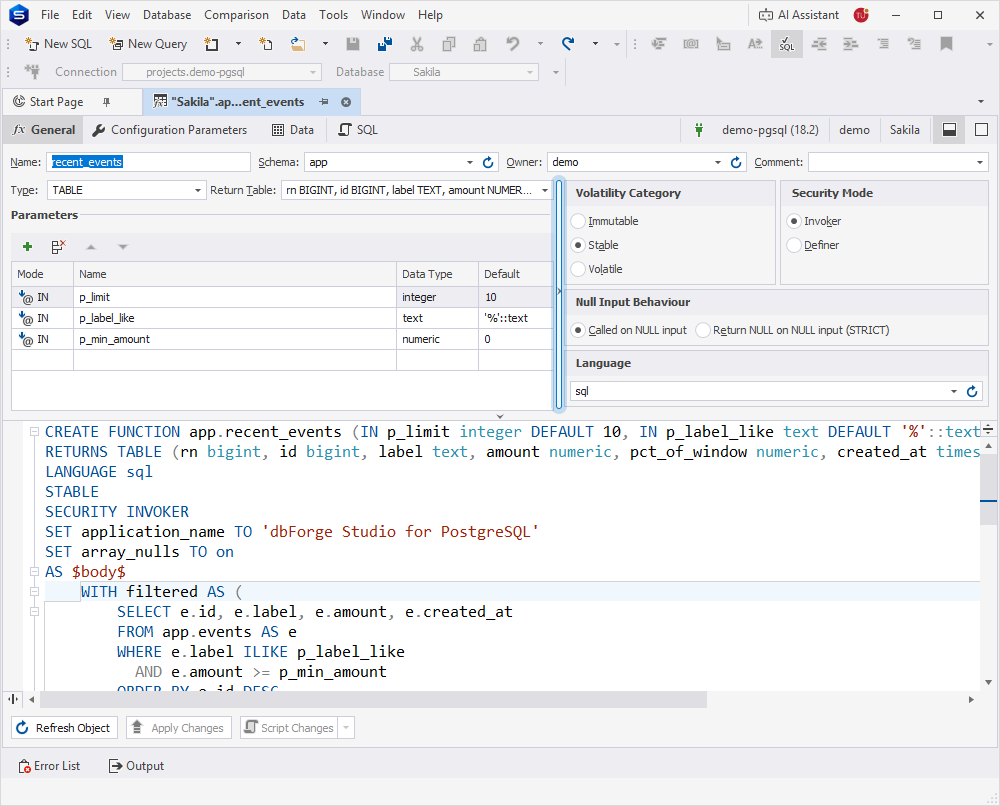Expand the Return Table dropdown
The width and height of the screenshot is (1000, 806).
tap(545, 191)
